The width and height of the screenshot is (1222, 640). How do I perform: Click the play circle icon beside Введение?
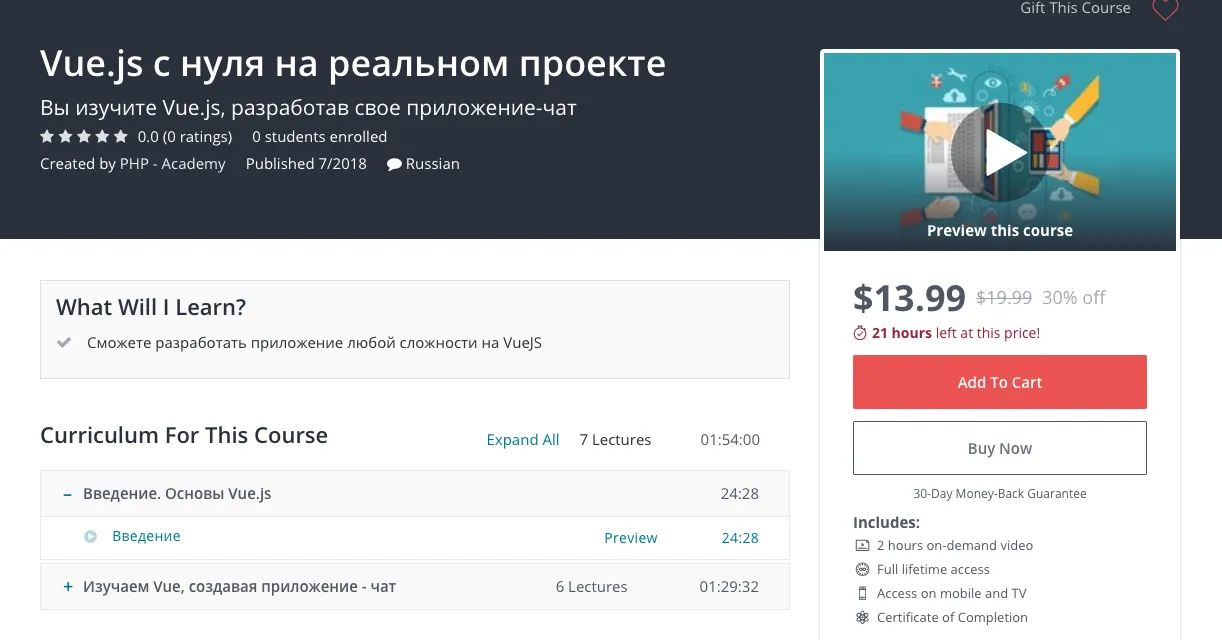(x=91, y=537)
